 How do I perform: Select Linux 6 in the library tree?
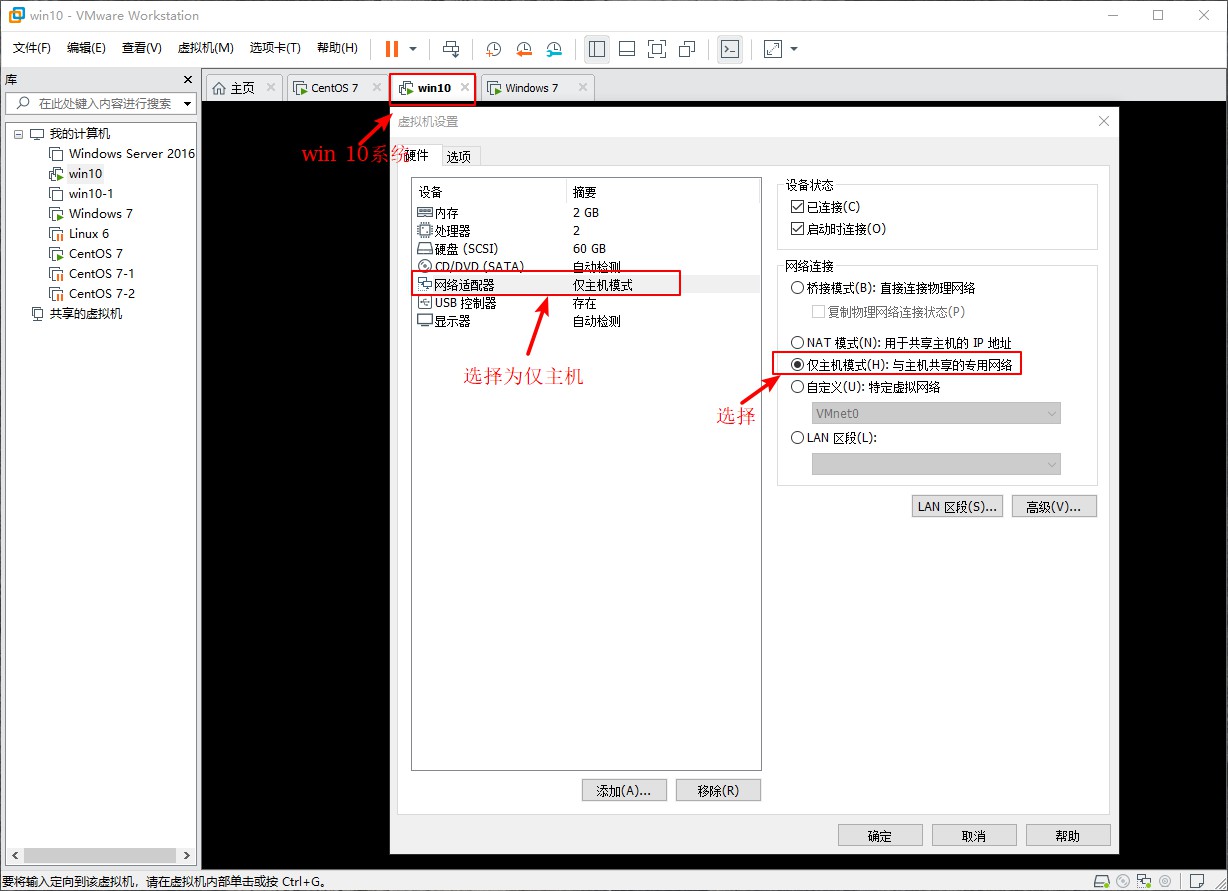(89, 234)
